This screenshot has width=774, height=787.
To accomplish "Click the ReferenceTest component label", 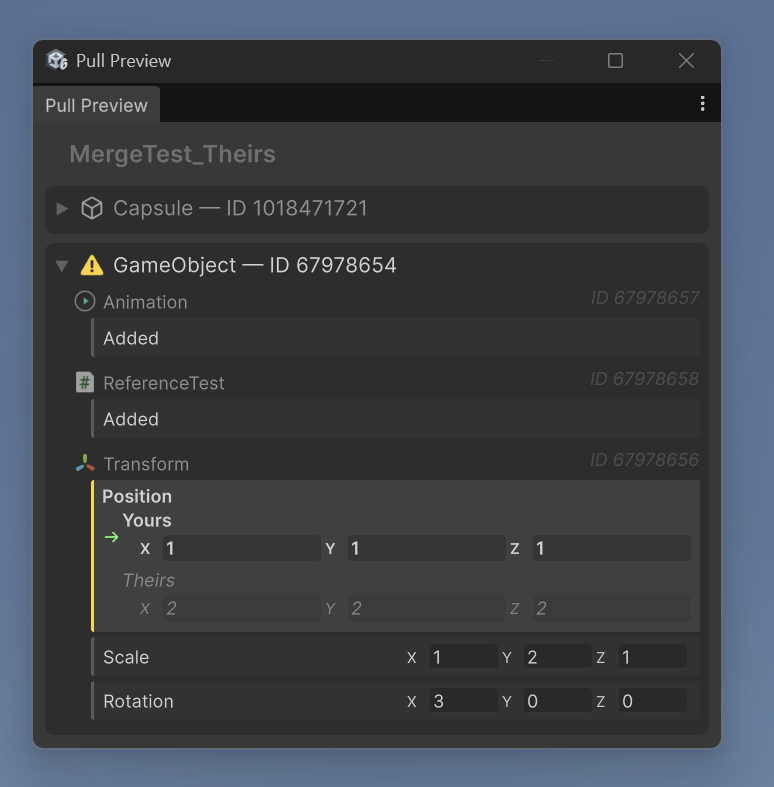I will click(x=164, y=383).
